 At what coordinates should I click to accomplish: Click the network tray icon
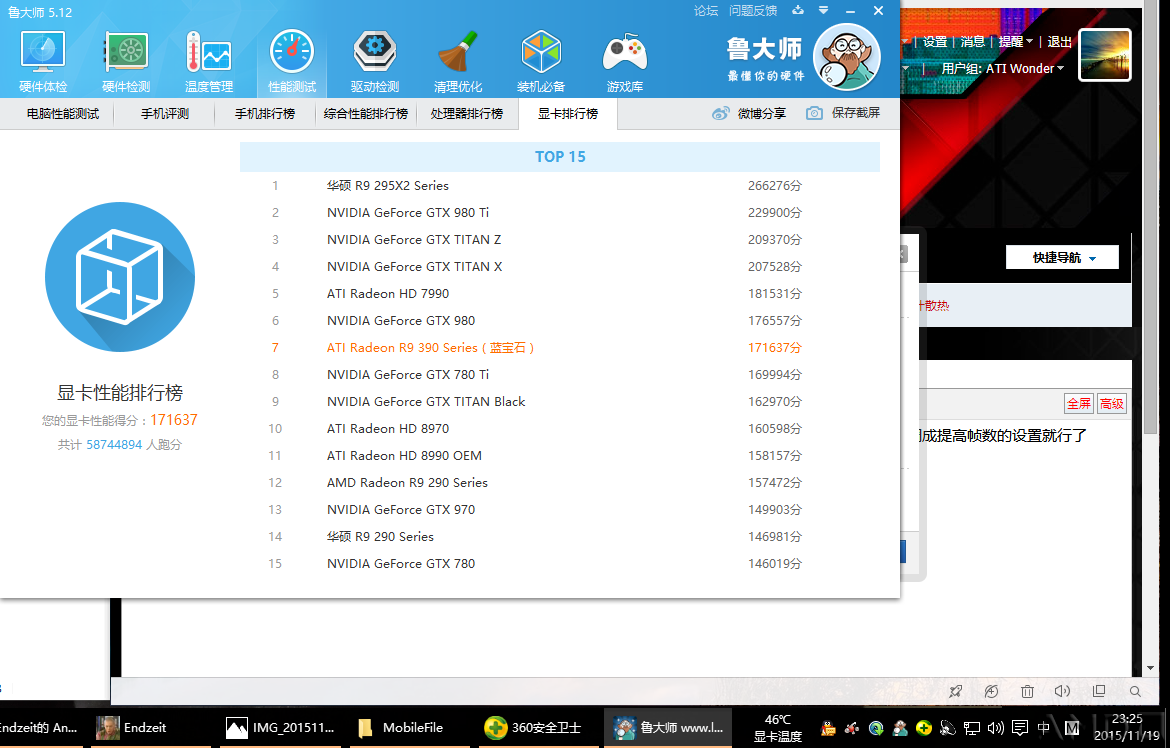click(972, 727)
